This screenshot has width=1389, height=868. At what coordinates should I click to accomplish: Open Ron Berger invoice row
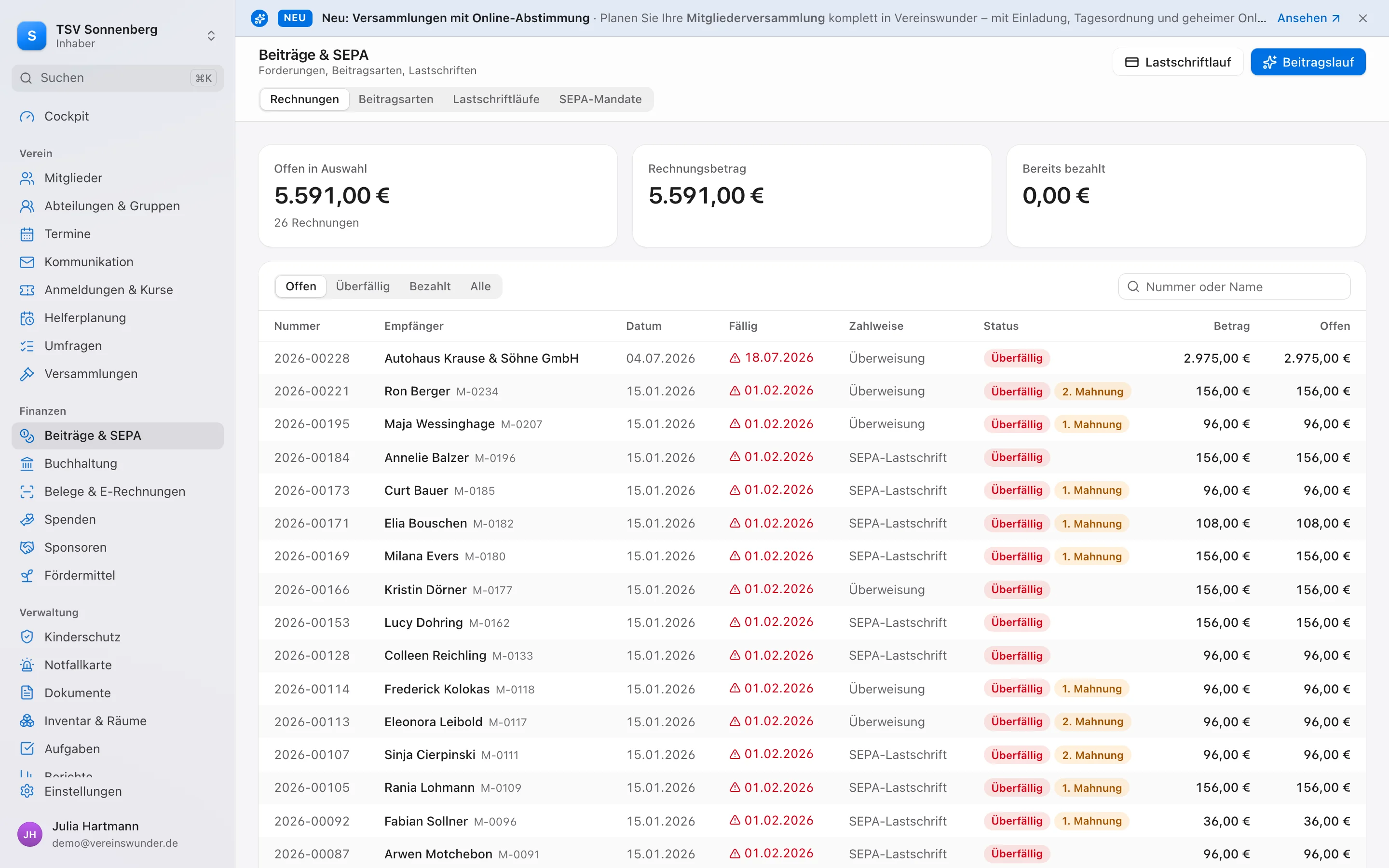click(x=812, y=392)
